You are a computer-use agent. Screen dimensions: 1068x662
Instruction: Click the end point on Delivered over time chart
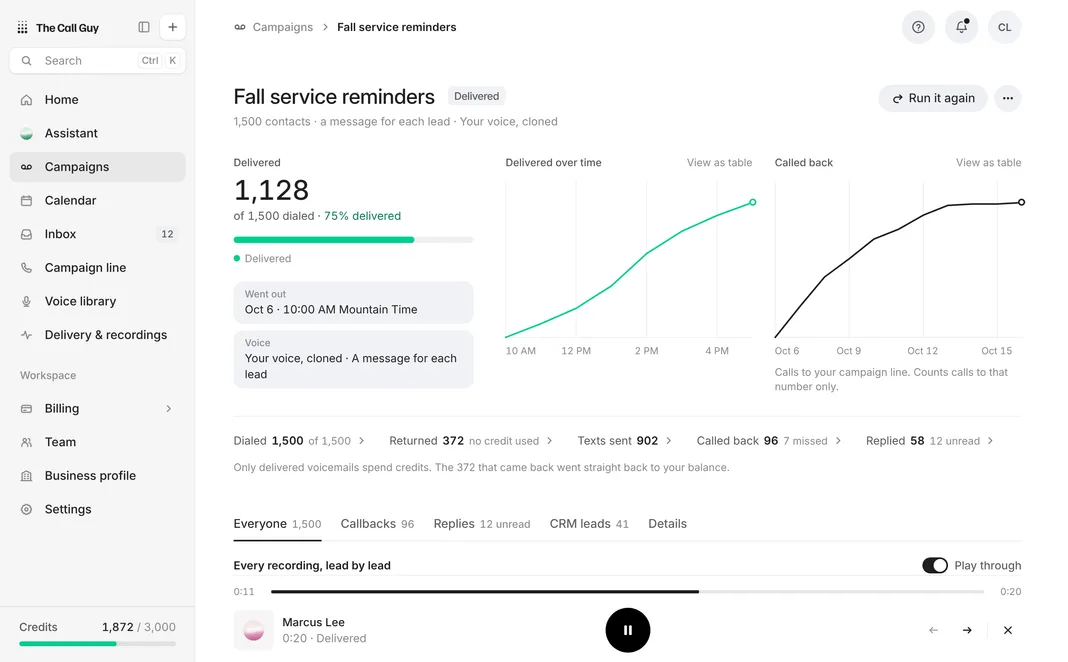click(x=753, y=202)
